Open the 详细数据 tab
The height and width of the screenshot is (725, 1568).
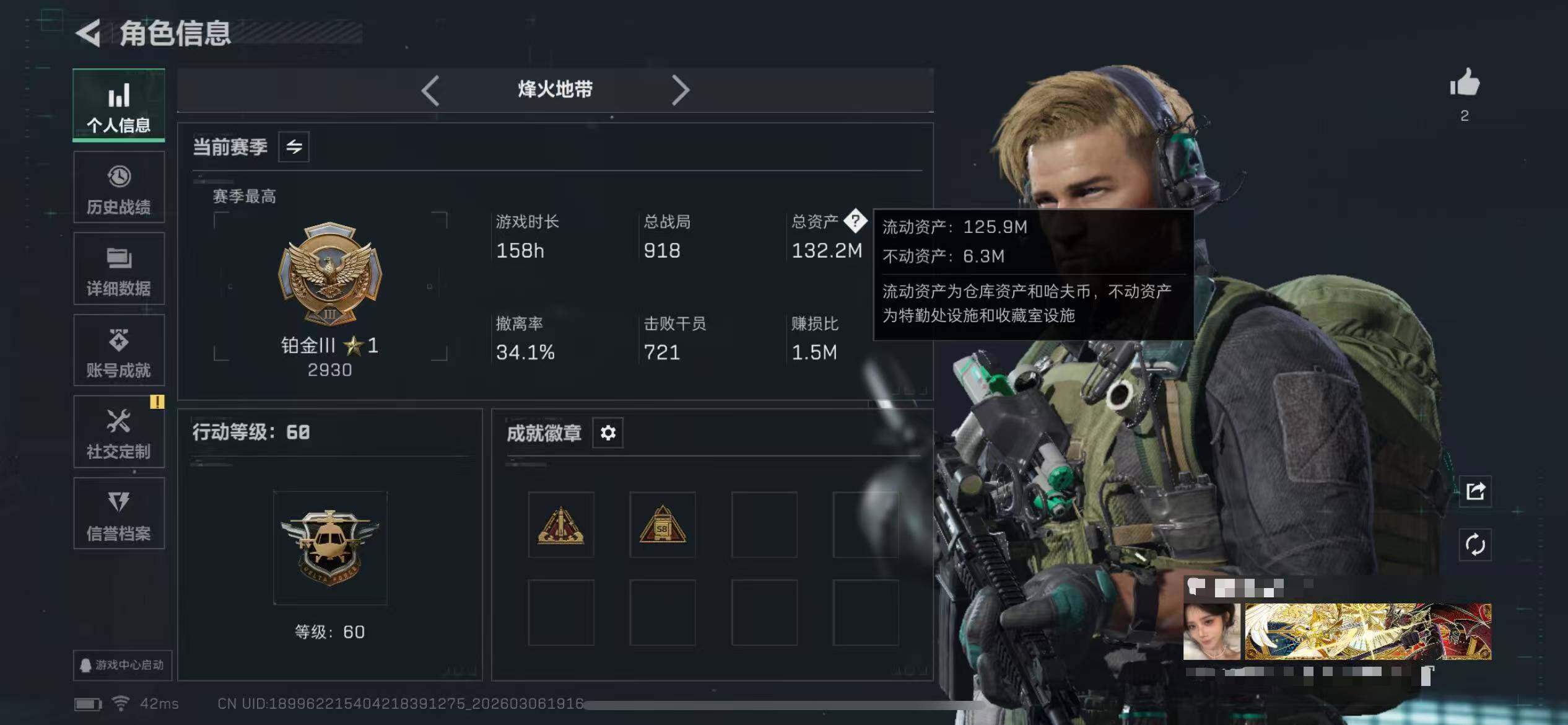(119, 269)
